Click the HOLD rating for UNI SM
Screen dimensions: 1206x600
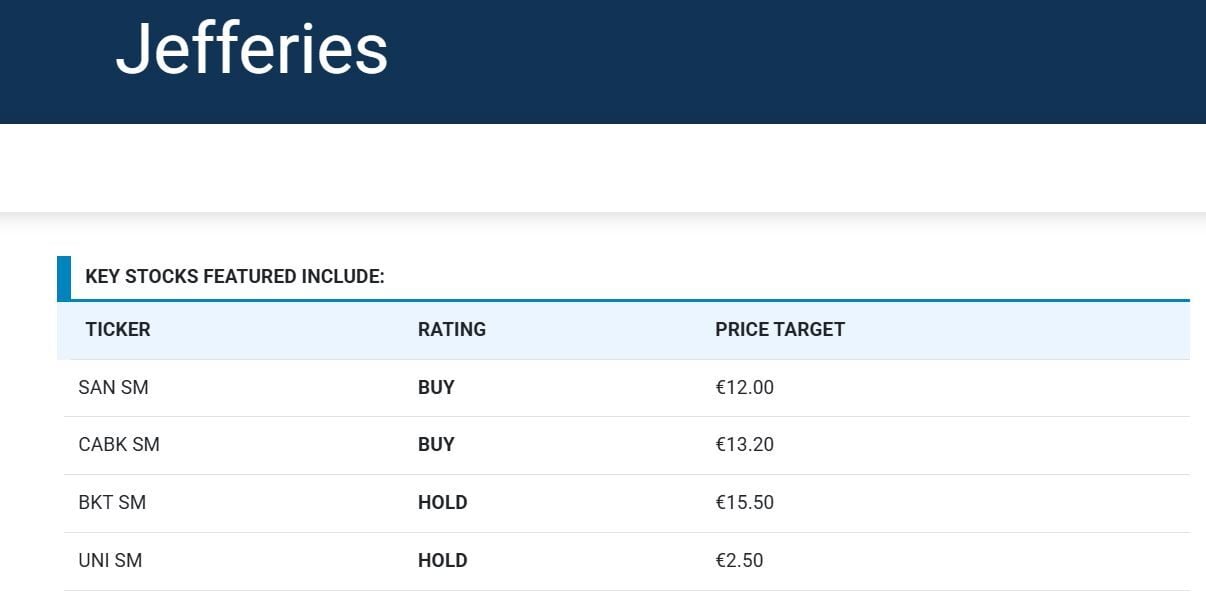pyautogui.click(x=442, y=561)
